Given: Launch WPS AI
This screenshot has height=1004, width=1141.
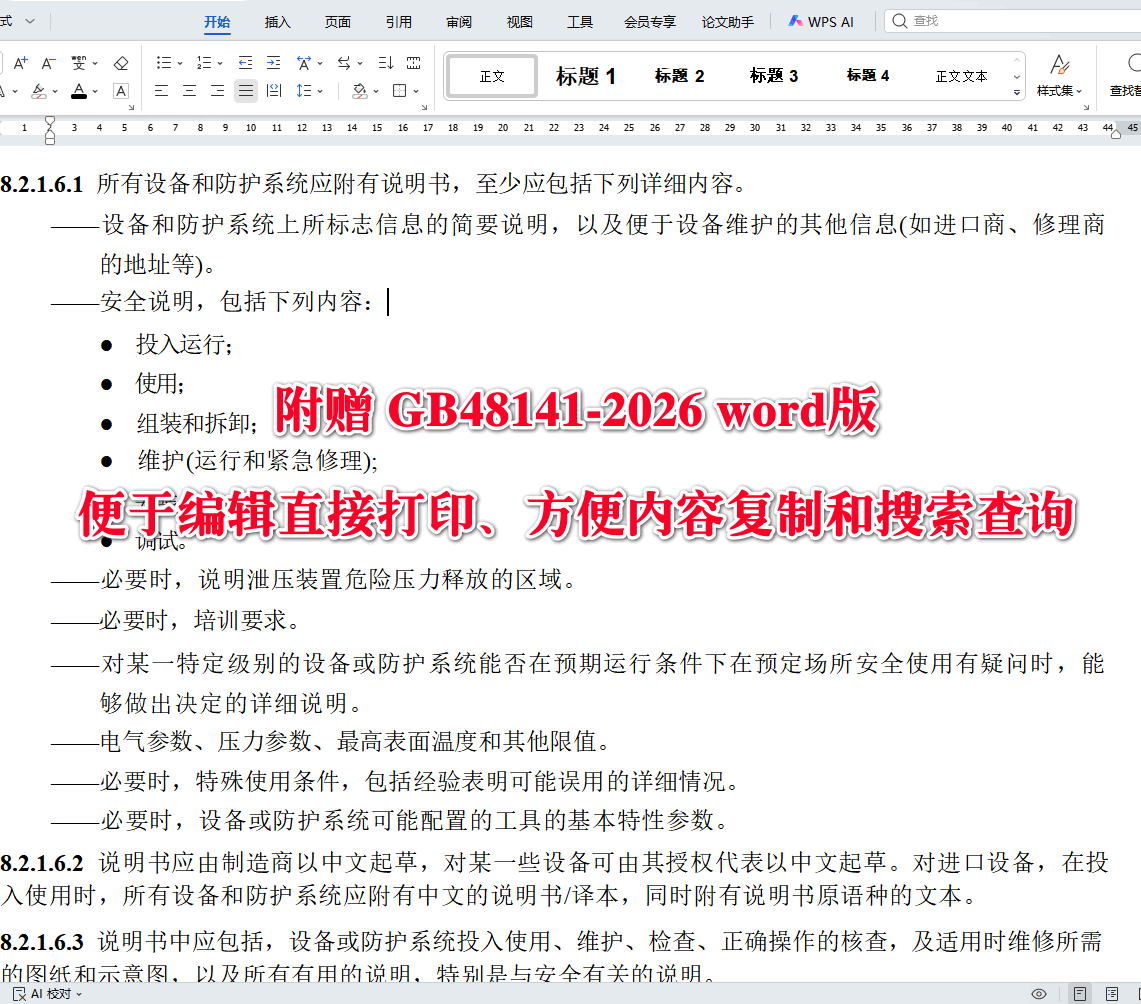Looking at the screenshot, I should click(x=821, y=22).
